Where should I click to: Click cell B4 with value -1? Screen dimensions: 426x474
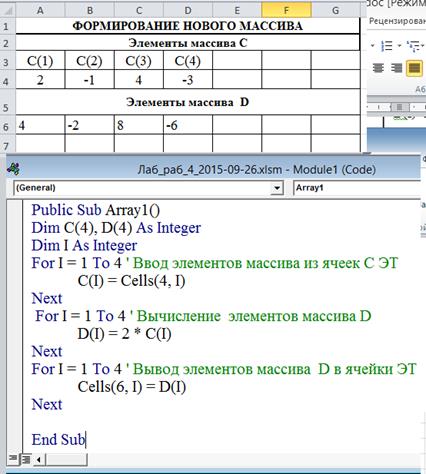89,80
